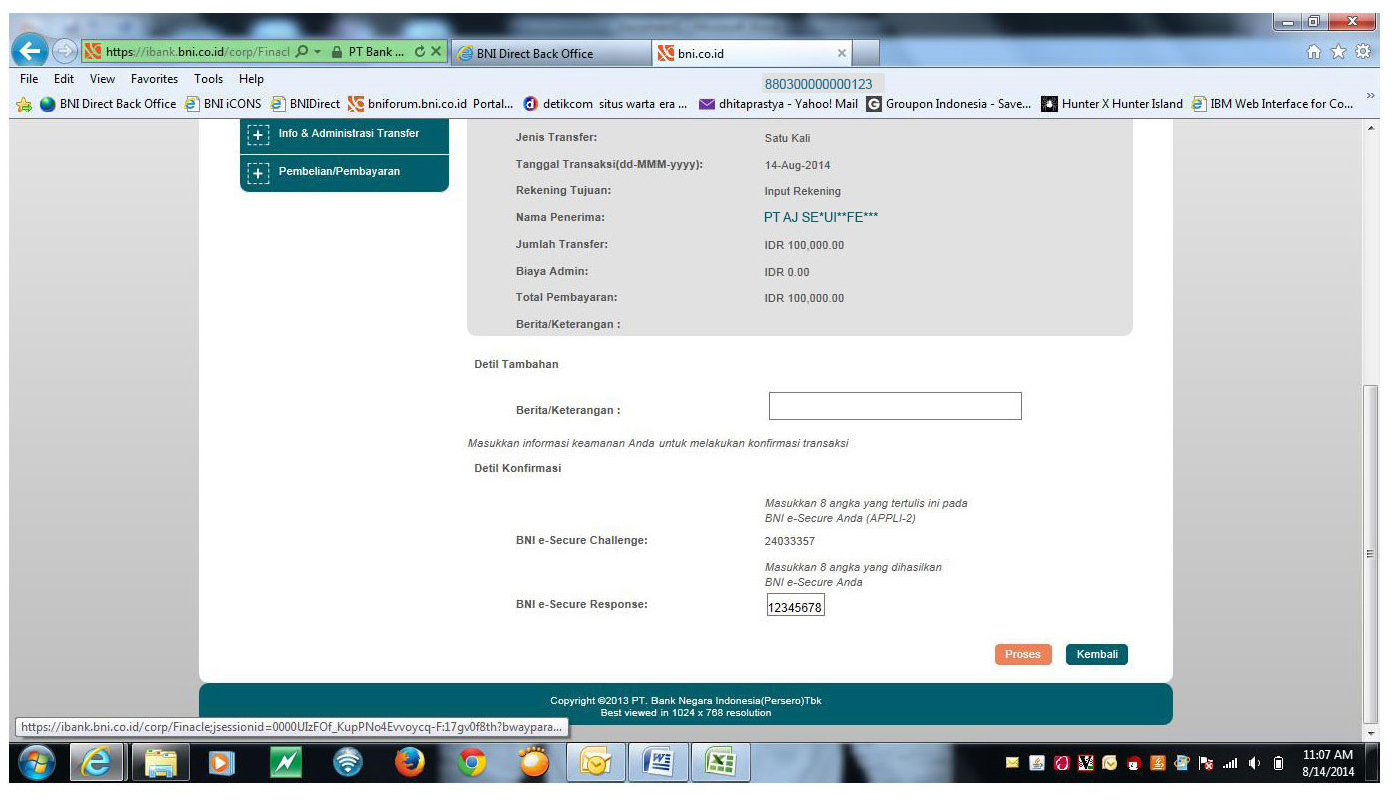Open a new blank tab

click(x=866, y=53)
